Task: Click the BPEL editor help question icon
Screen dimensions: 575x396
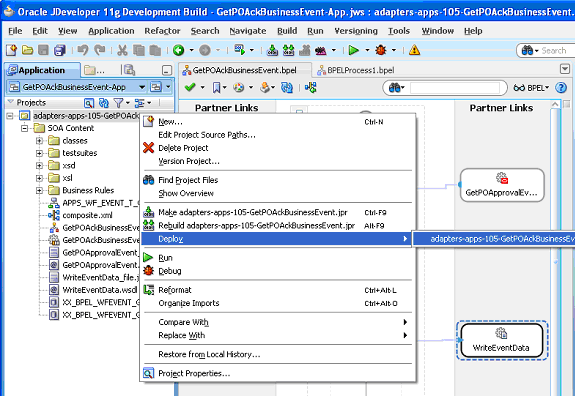Action: click(x=561, y=88)
